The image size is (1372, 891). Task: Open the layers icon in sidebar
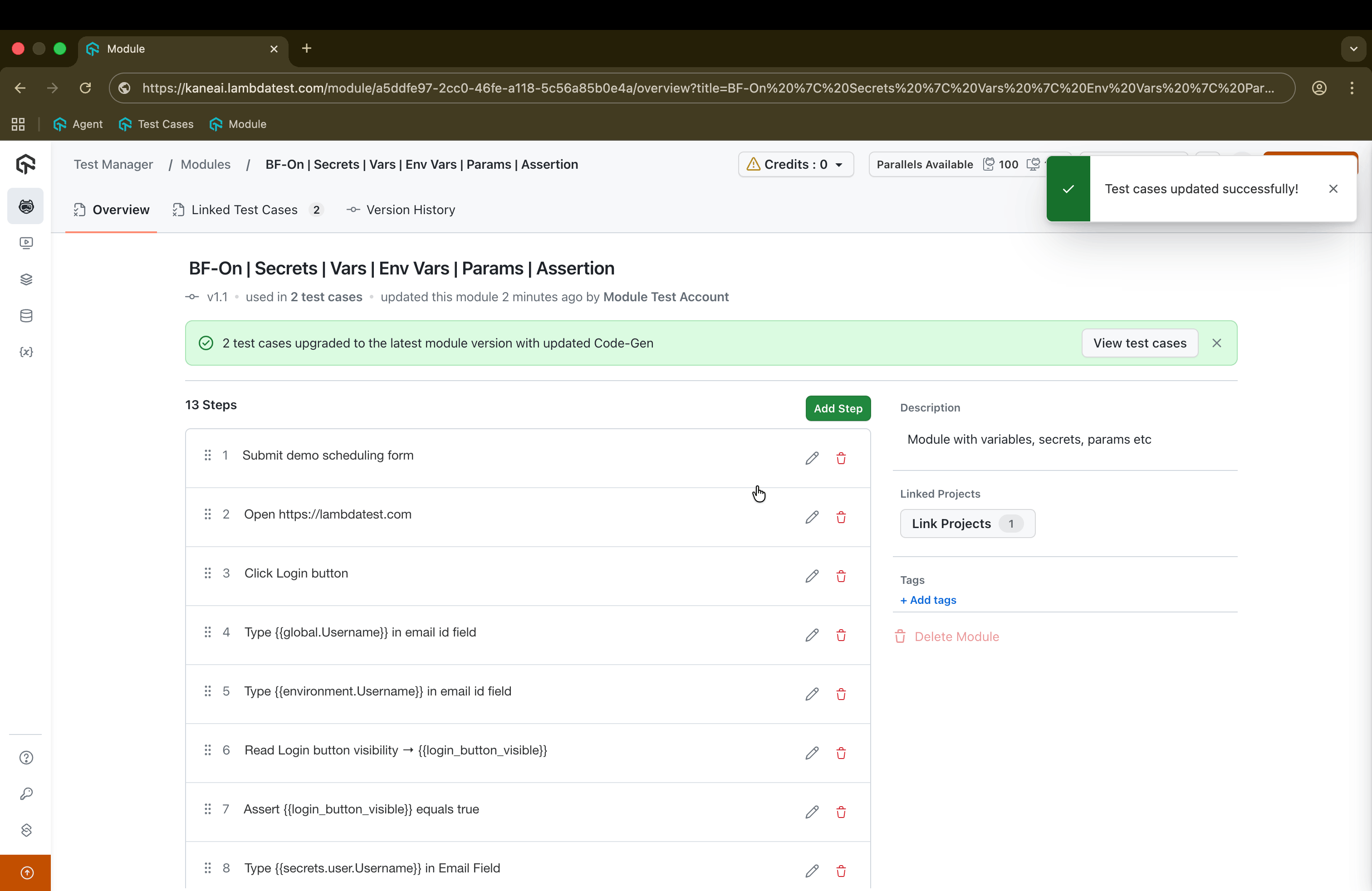pos(26,279)
